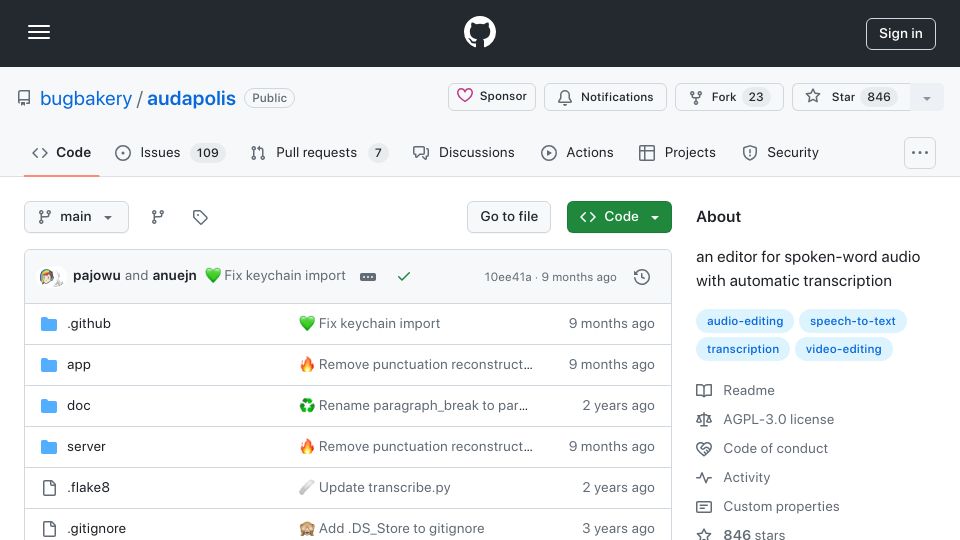960x540 pixels.
Task: Click the Sponsor button
Action: tap(492, 97)
